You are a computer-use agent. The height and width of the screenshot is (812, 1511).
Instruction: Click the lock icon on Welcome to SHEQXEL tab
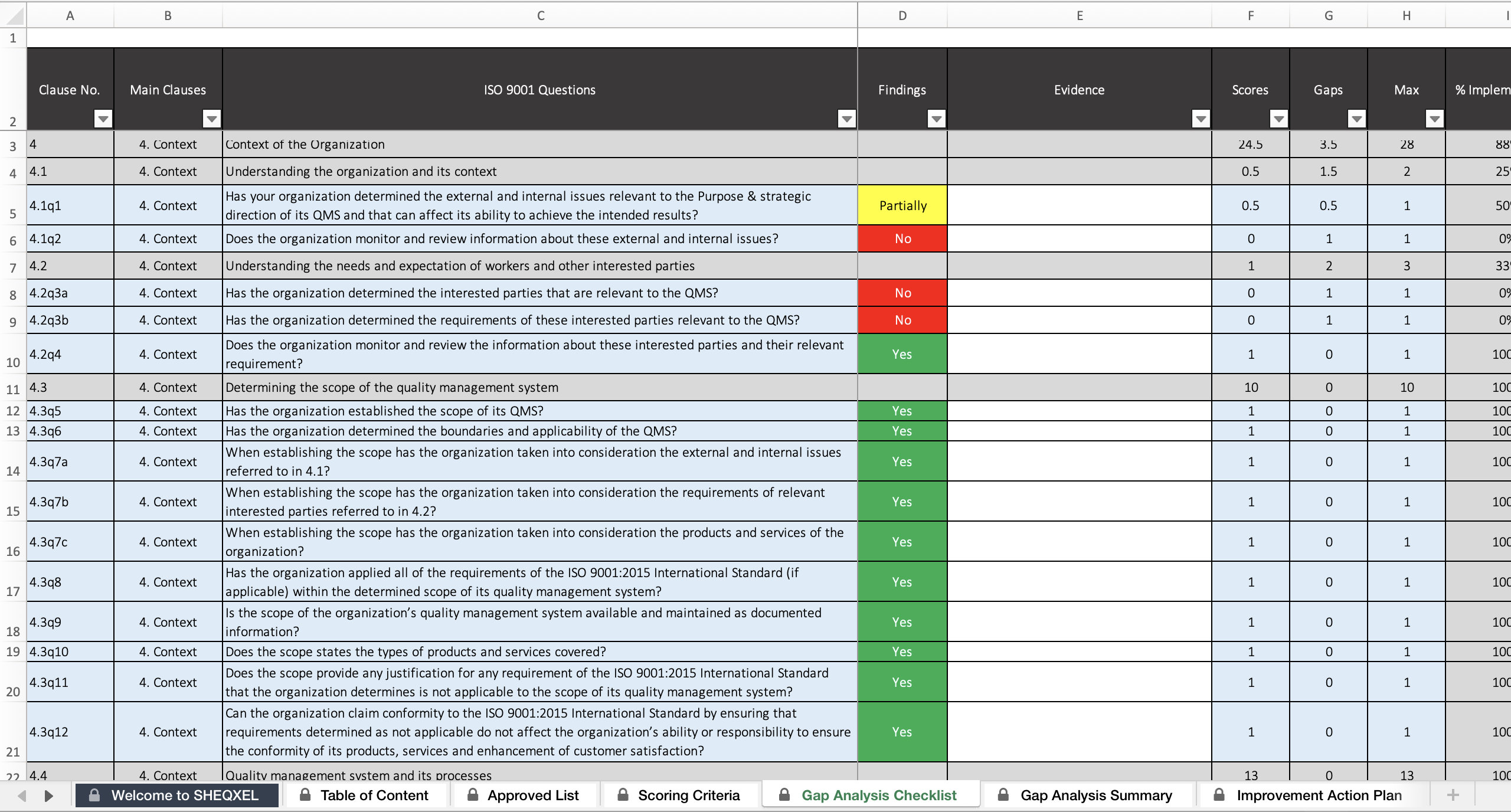click(95, 795)
